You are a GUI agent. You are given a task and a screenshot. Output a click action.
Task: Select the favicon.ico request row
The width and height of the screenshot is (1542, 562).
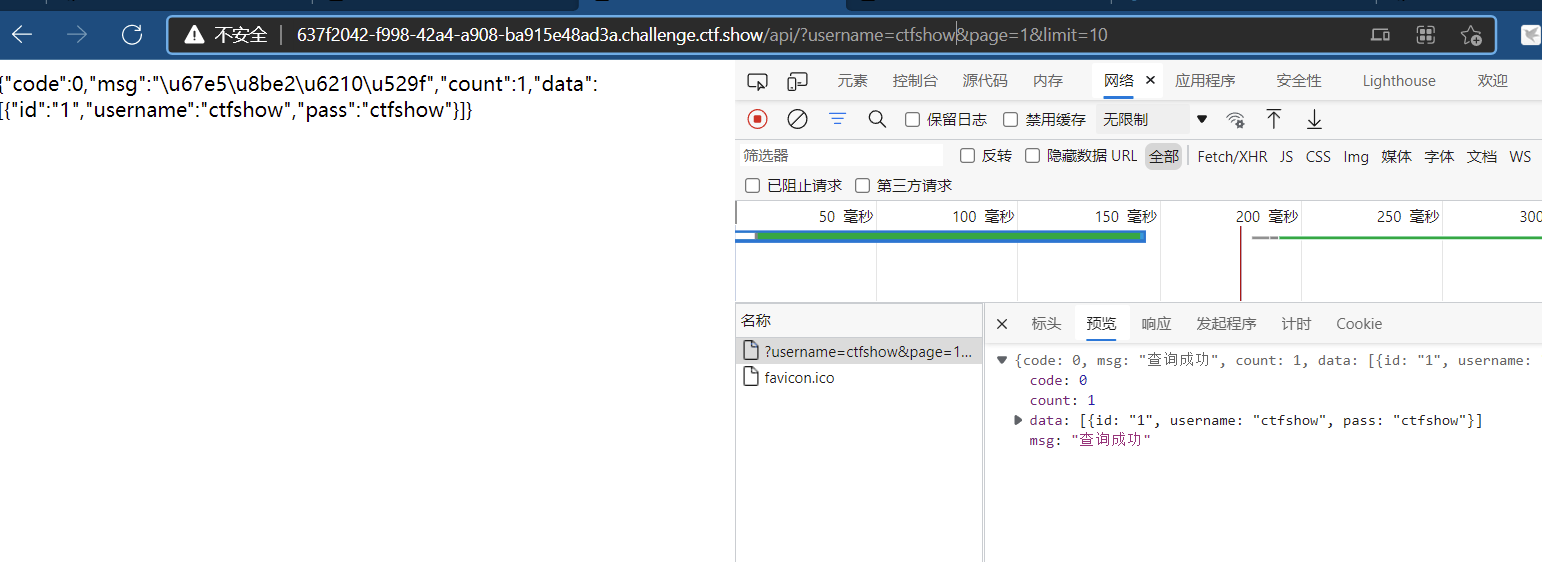(860, 377)
